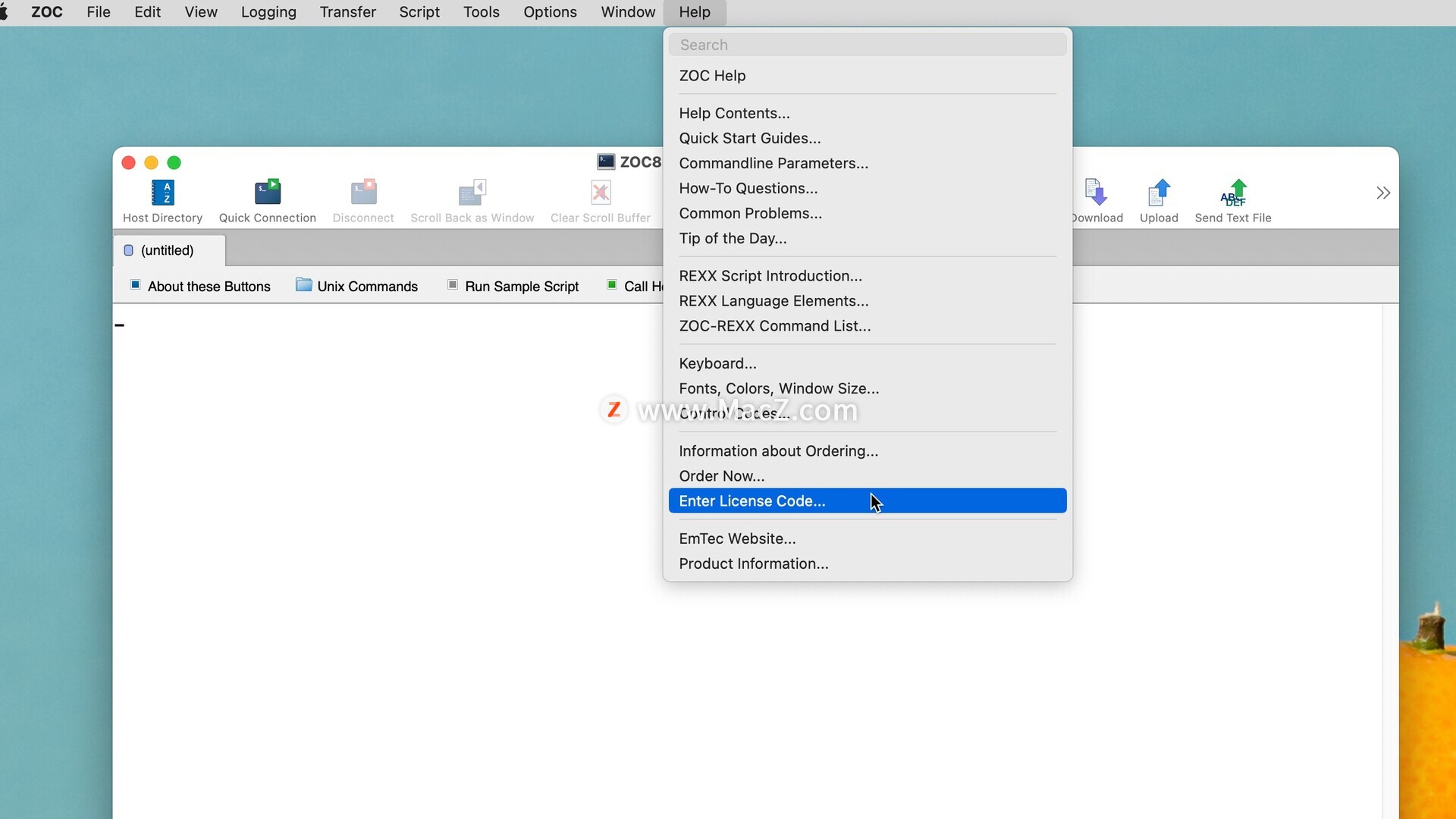This screenshot has width=1456, height=819.
Task: Select Information about Ordering... item
Action: point(868,451)
